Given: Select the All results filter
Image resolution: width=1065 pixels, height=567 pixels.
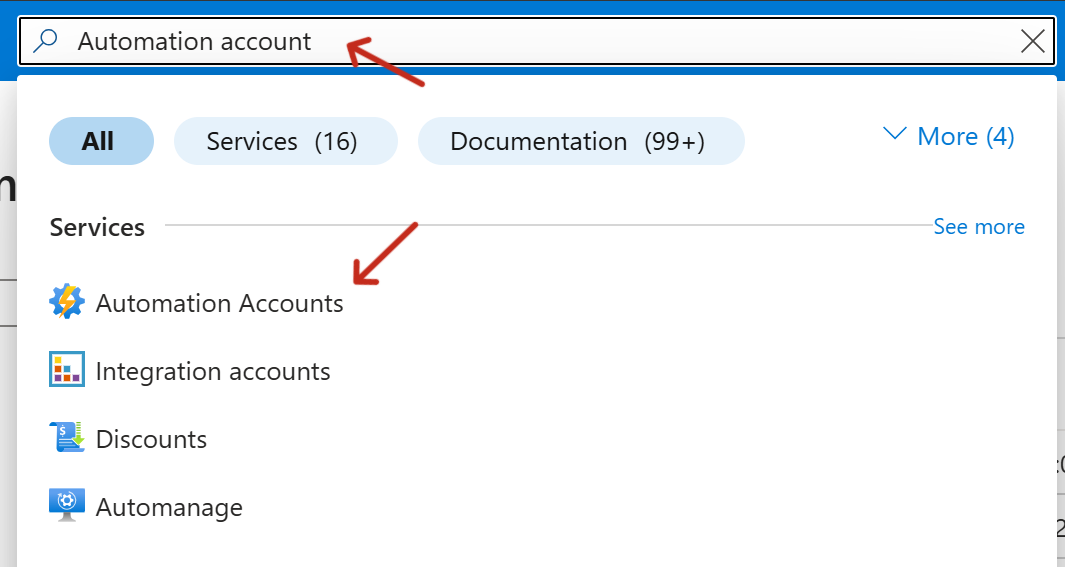Looking at the screenshot, I should tap(100, 141).
